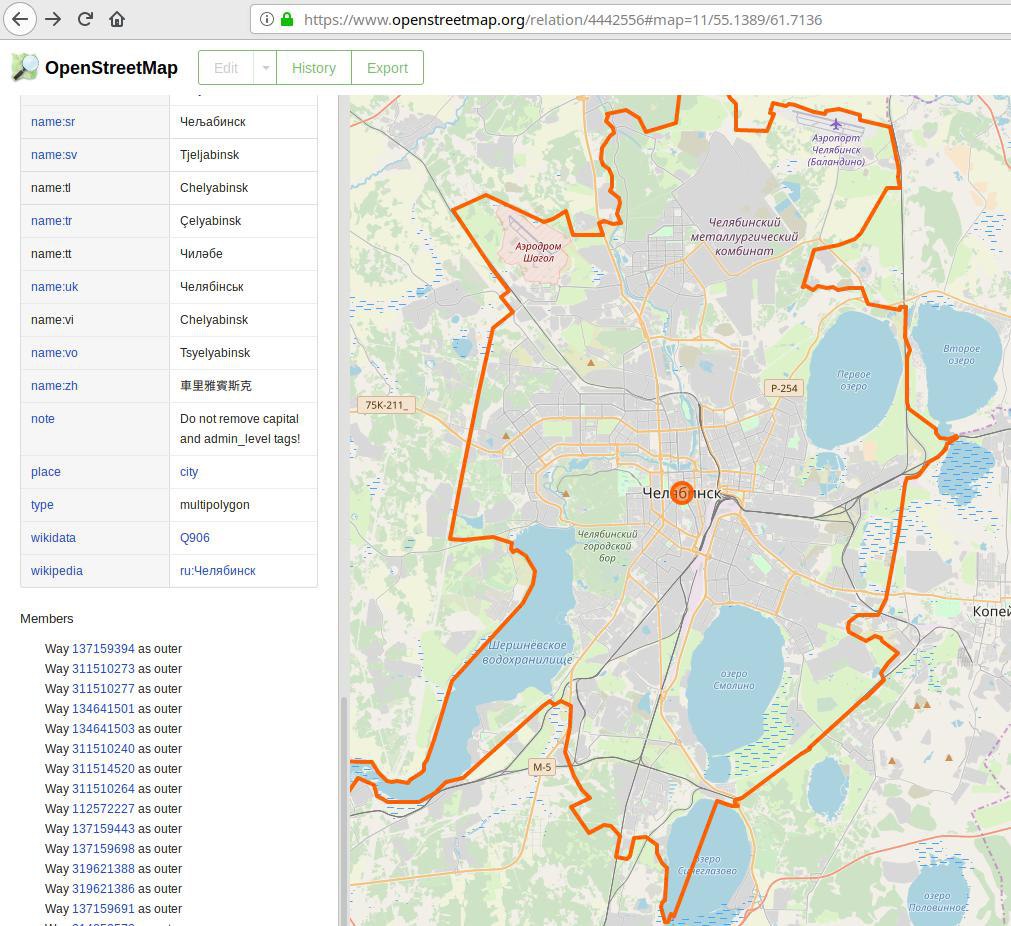Open member way 137159691
1011x926 pixels.
tap(103, 909)
